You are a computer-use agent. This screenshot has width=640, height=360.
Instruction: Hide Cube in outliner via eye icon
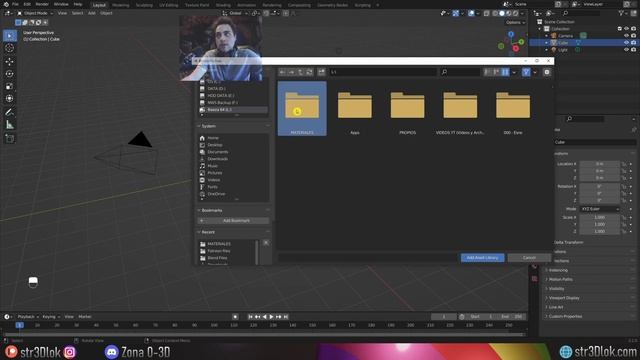click(x=627, y=42)
